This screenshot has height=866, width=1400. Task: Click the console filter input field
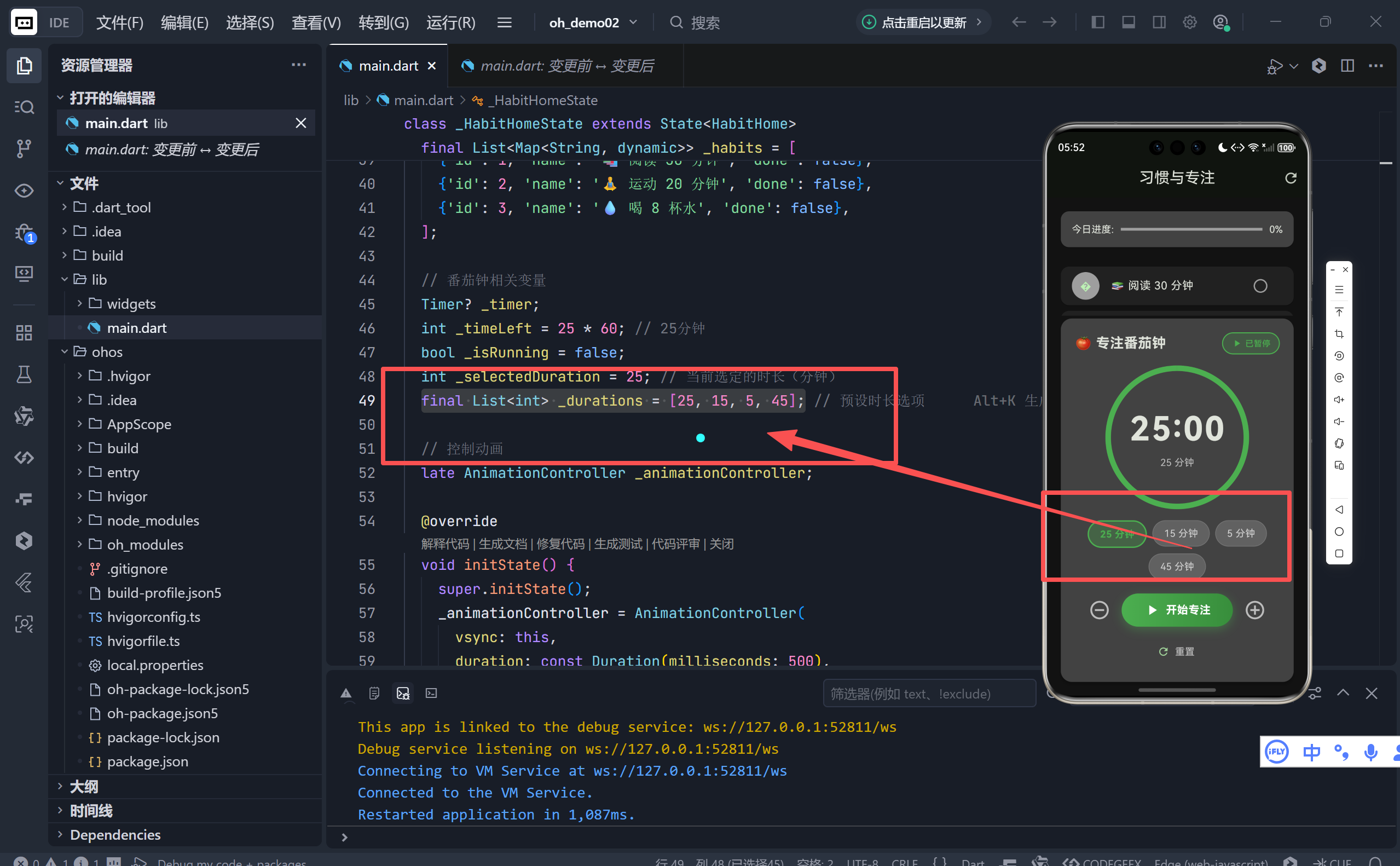pos(929,694)
